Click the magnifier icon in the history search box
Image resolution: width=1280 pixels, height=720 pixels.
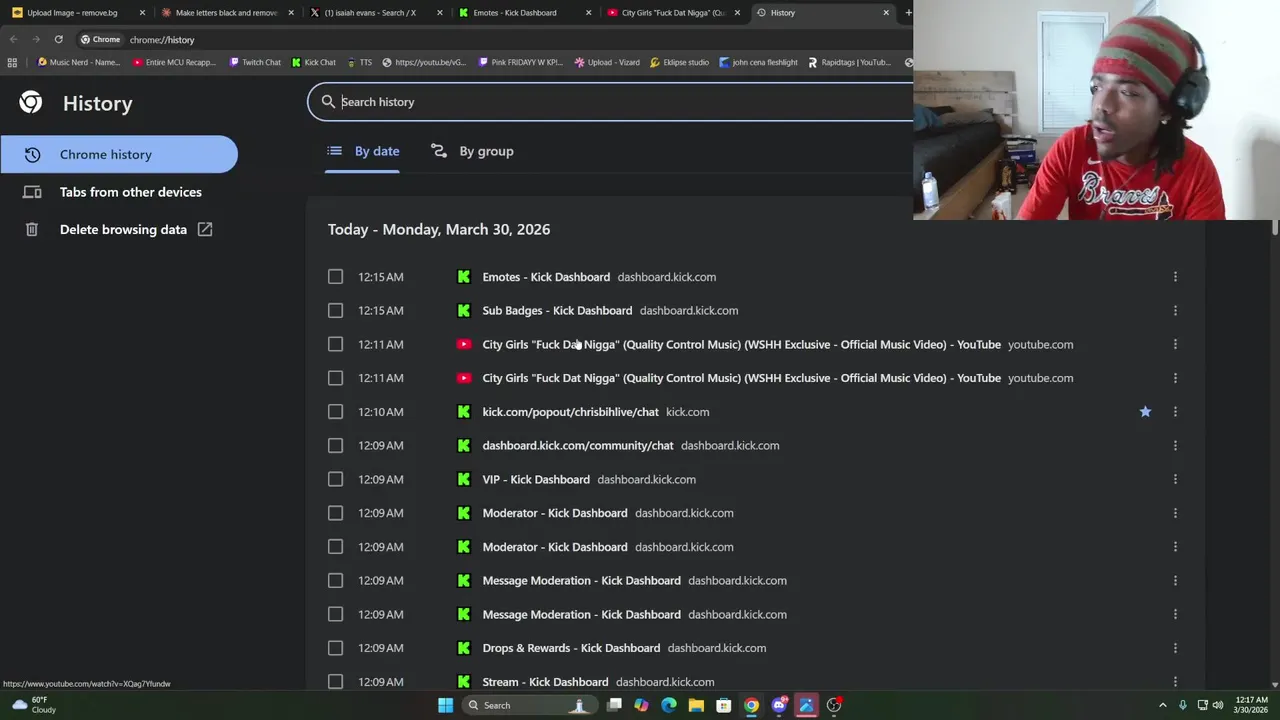[328, 102]
